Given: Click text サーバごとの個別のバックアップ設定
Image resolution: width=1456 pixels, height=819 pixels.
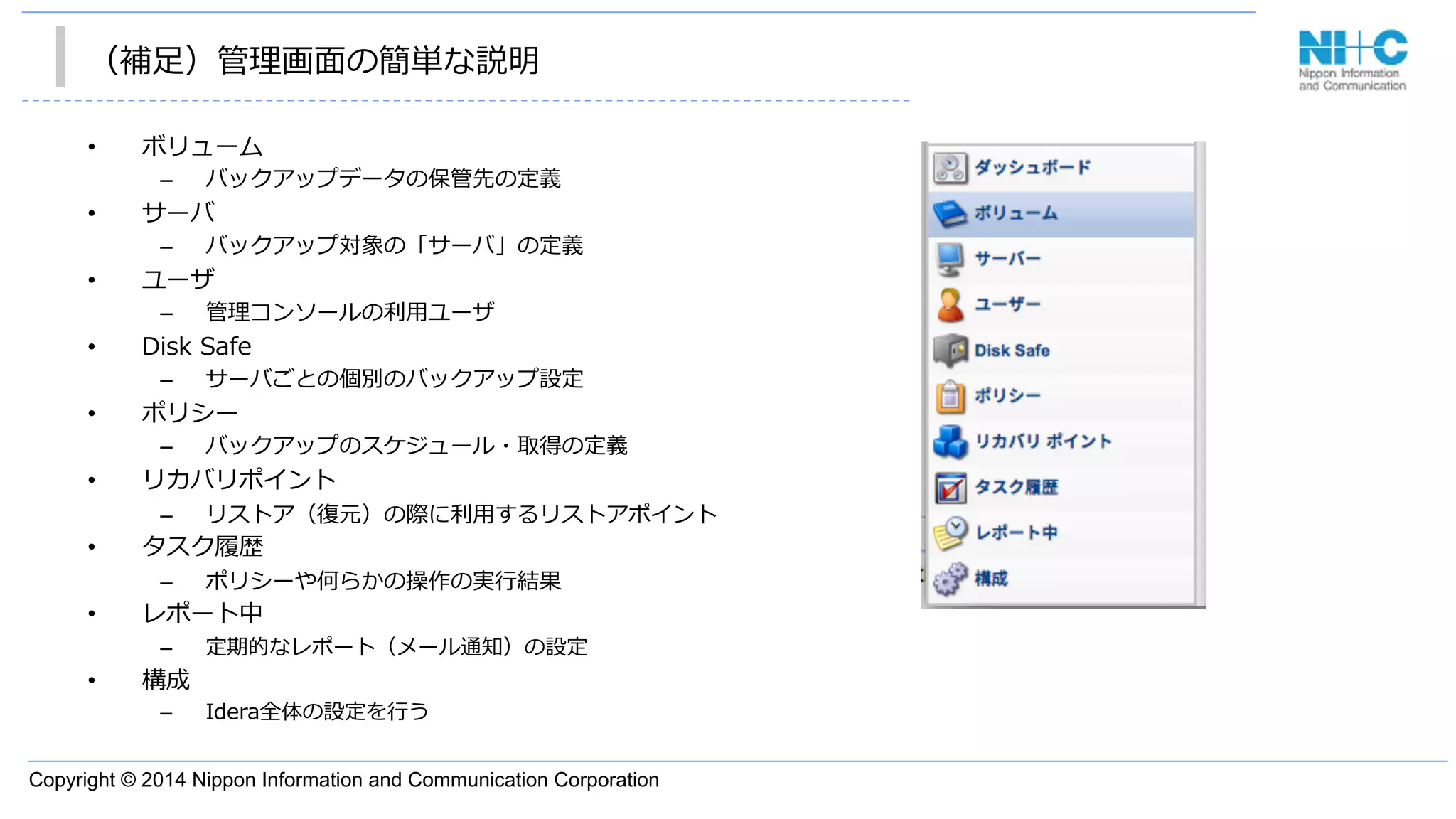Looking at the screenshot, I should (x=395, y=379).
